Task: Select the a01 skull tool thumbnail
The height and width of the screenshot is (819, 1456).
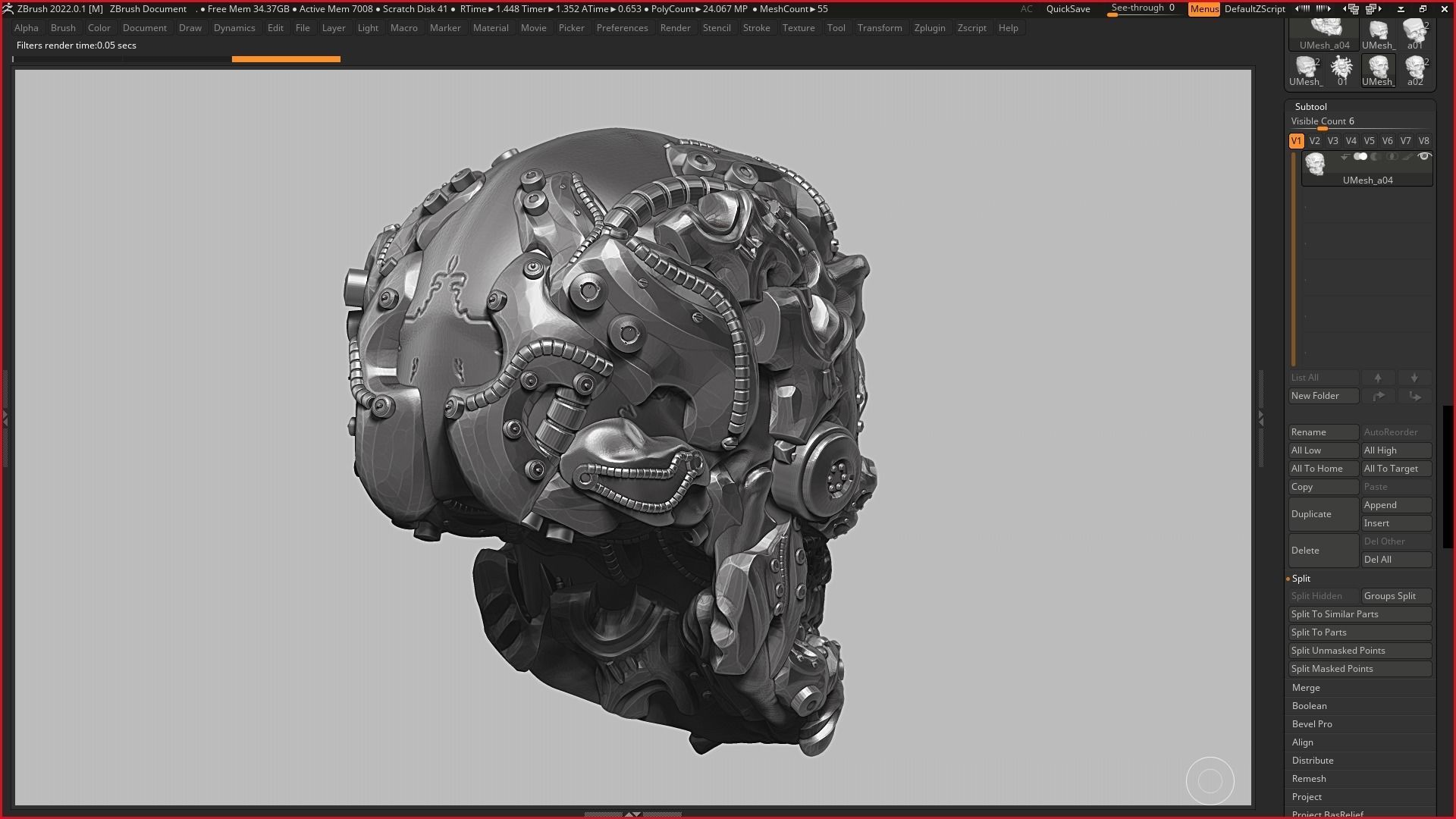Action: [1415, 33]
